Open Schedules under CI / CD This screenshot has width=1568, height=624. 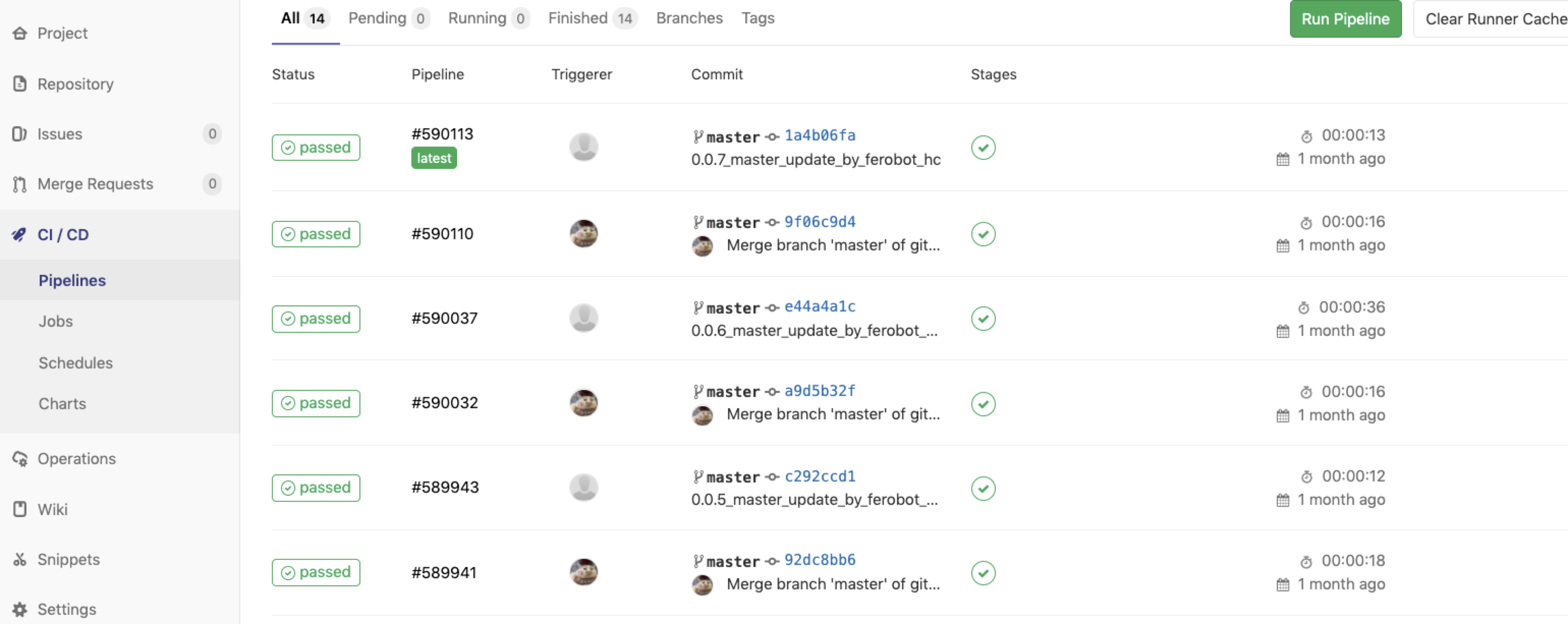point(75,363)
